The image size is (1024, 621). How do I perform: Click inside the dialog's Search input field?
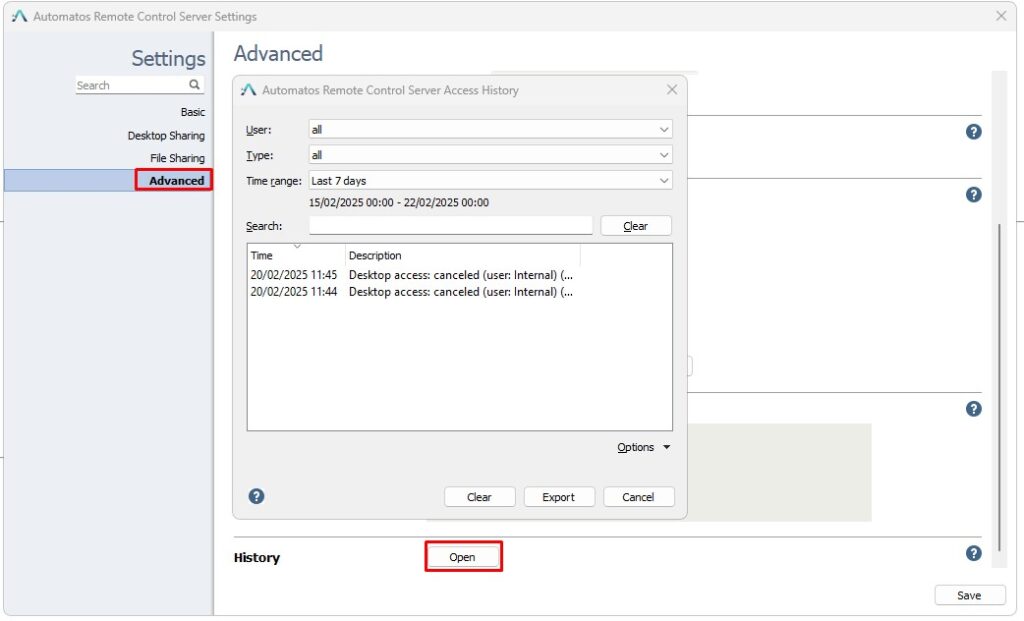click(450, 225)
